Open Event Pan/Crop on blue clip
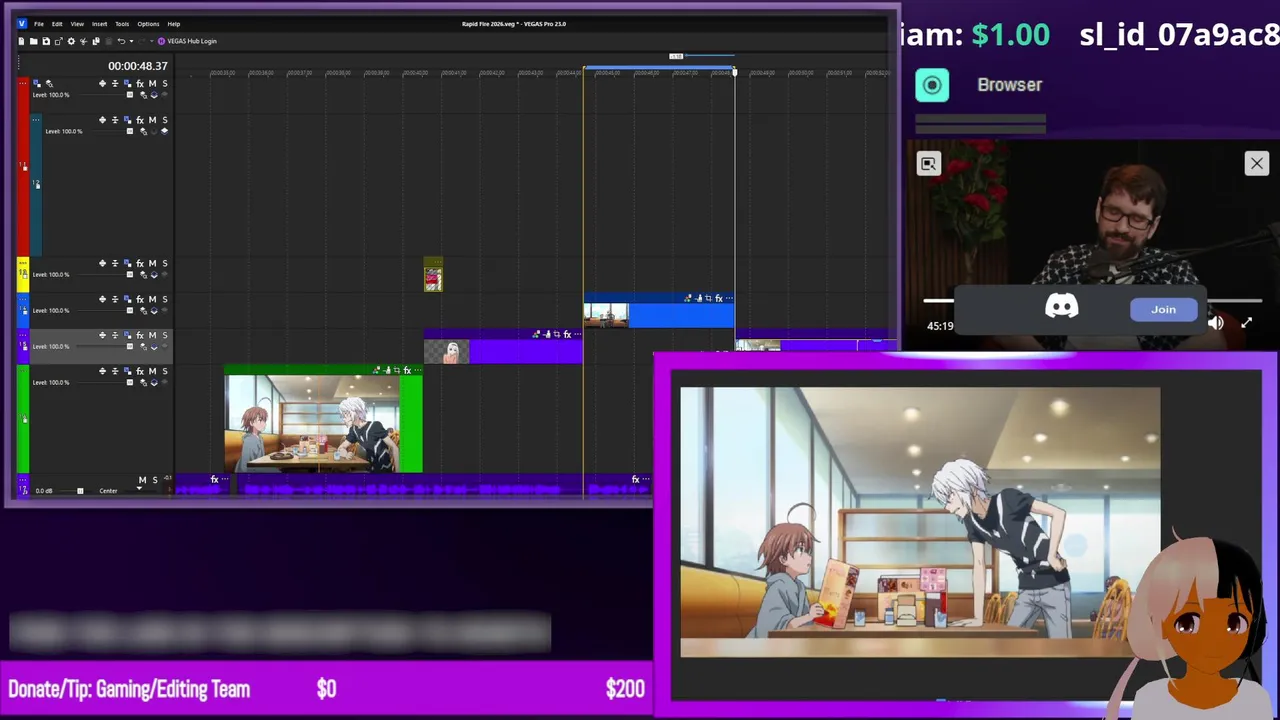Image resolution: width=1280 pixels, height=720 pixels. (x=709, y=298)
